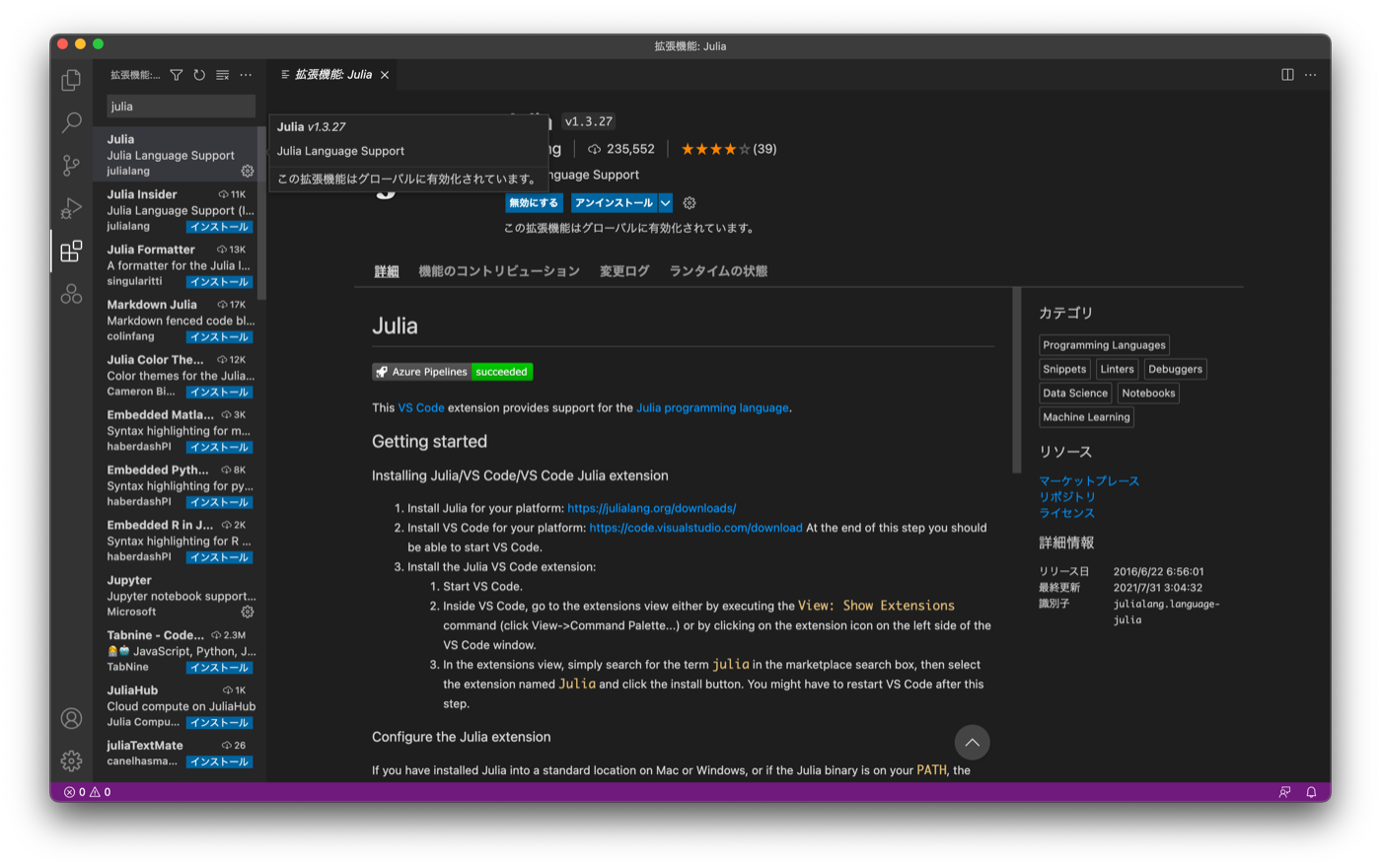Viewport: 1381px width, 868px height.
Task: Install the JuliaHub extension
Action: pyautogui.click(x=220, y=723)
